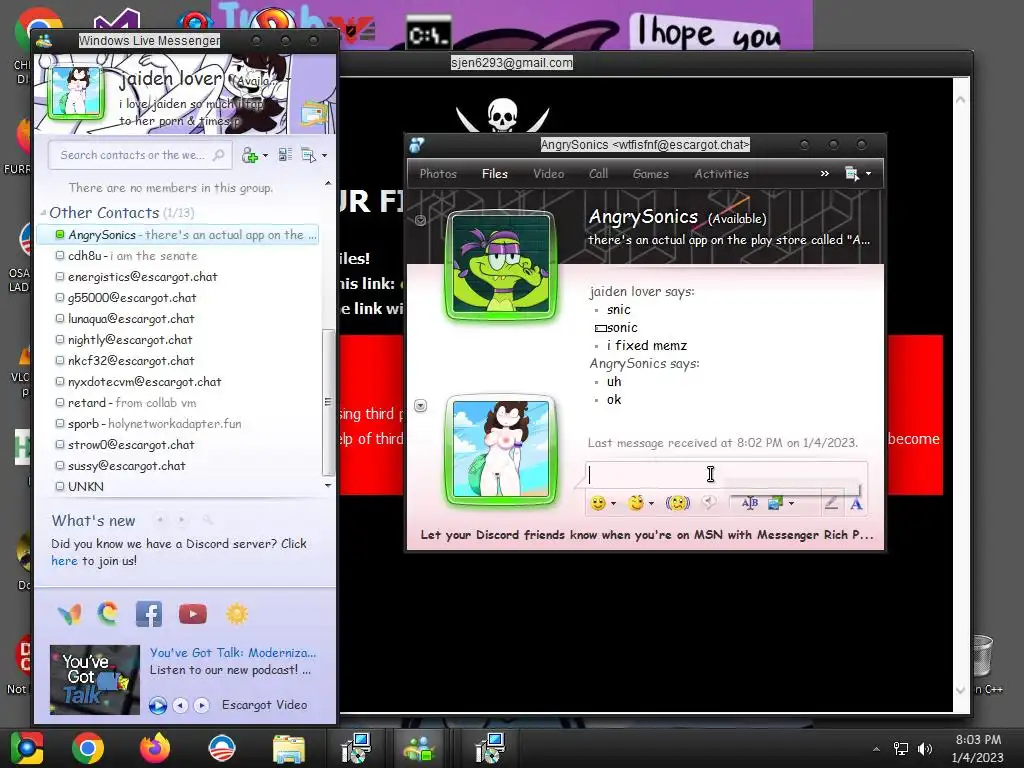Switch to the Files tab in chat window
Image resolution: width=1024 pixels, height=768 pixels.
pos(494,174)
